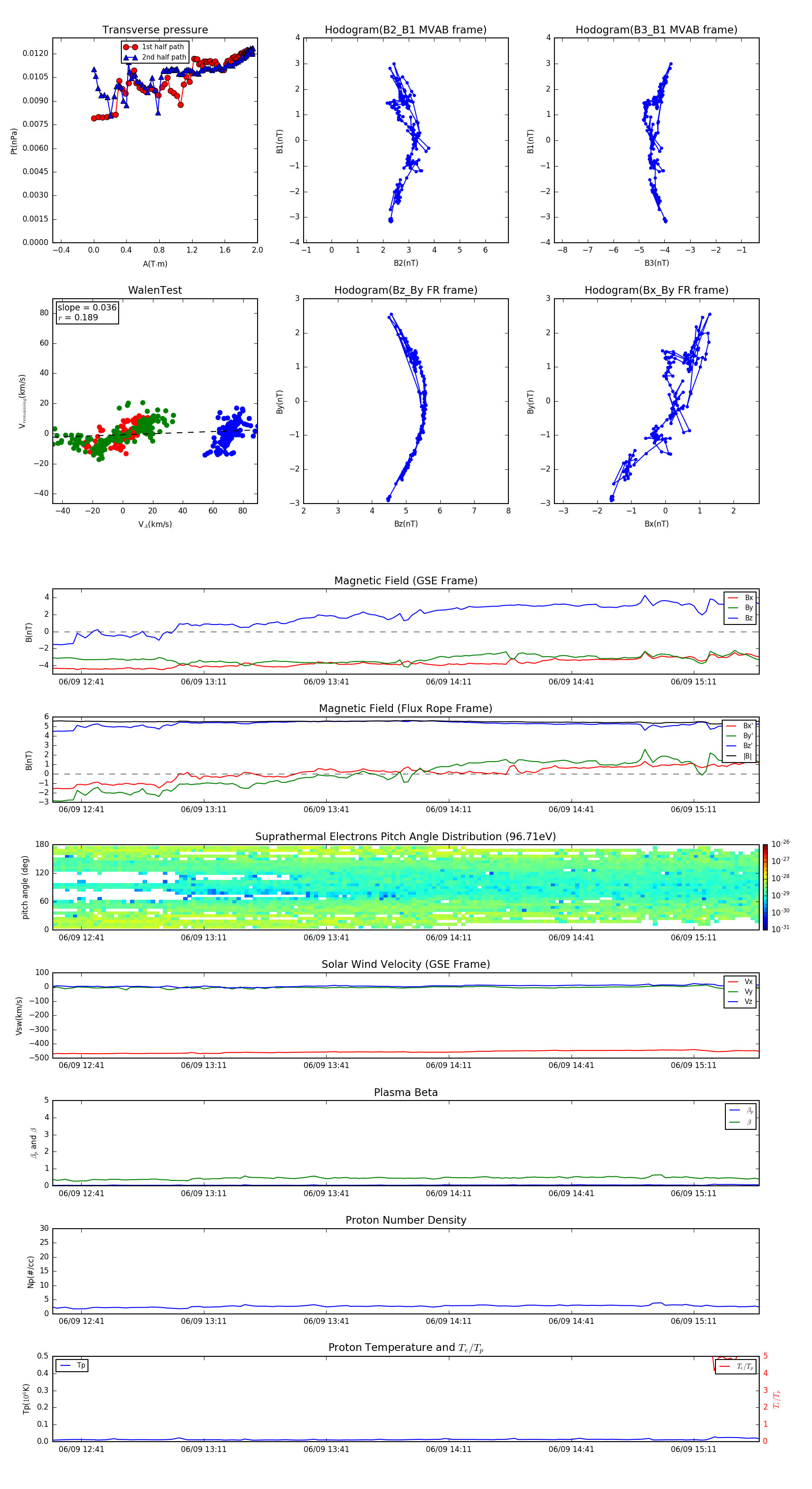
Task: Click "By(nT)" label on Bz_By hodogram
Action: coord(280,402)
